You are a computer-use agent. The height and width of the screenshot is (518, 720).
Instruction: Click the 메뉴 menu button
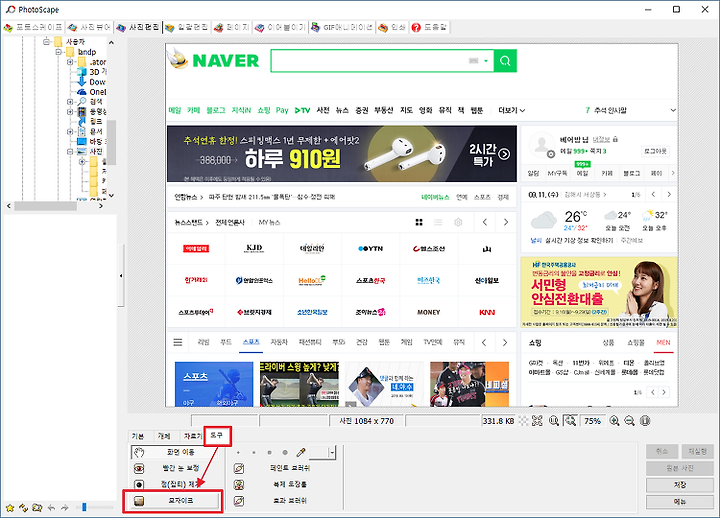point(680,502)
